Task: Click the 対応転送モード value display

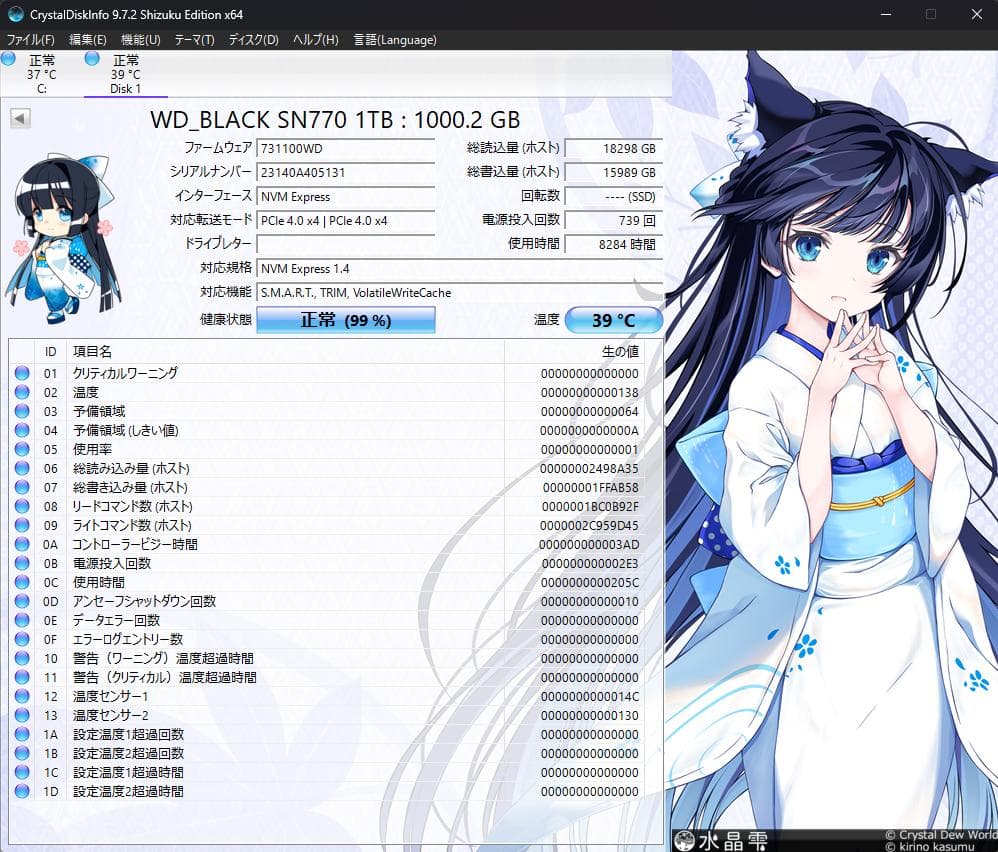Action: (x=345, y=220)
